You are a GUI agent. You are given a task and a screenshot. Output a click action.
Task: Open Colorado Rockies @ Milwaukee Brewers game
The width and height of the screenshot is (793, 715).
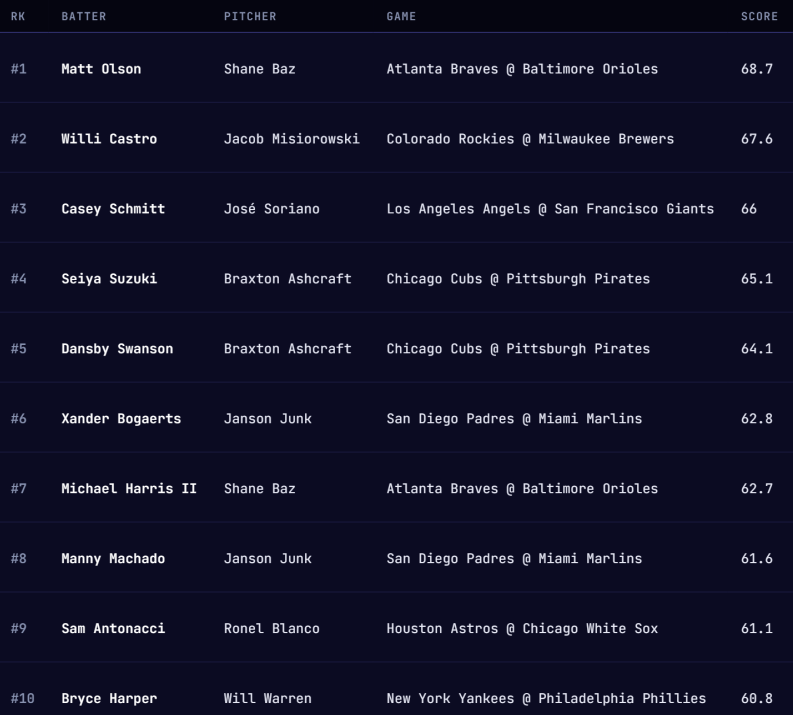pos(530,139)
